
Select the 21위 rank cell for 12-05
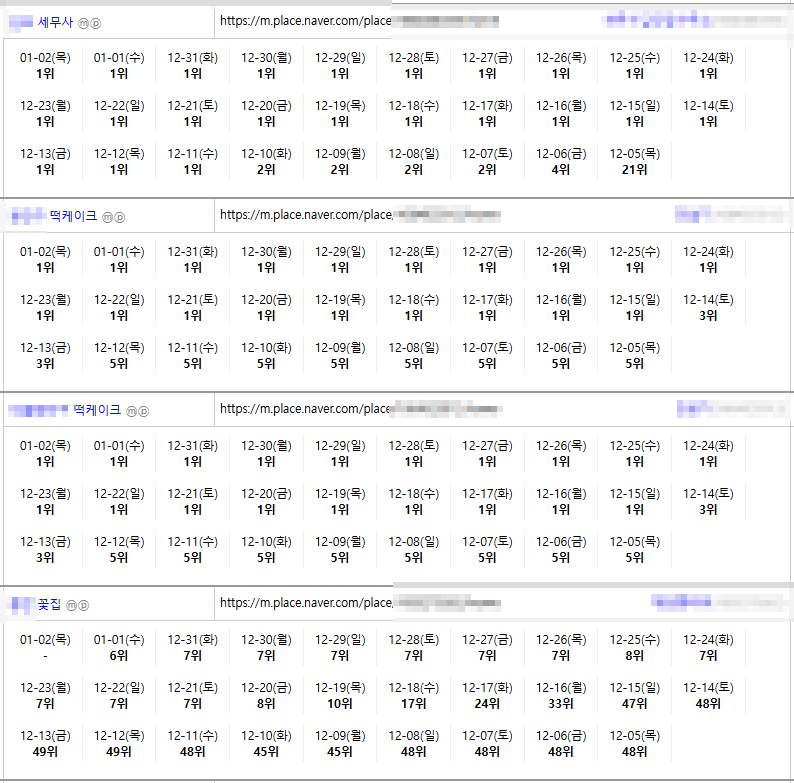[x=635, y=170]
